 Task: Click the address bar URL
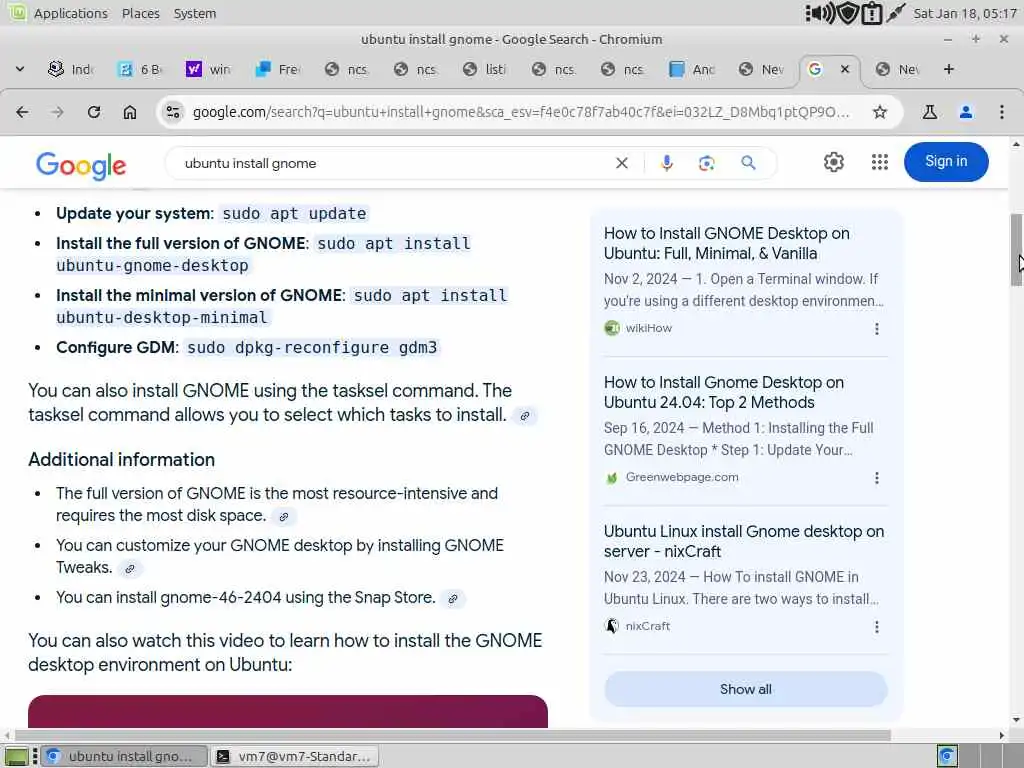[x=521, y=112]
